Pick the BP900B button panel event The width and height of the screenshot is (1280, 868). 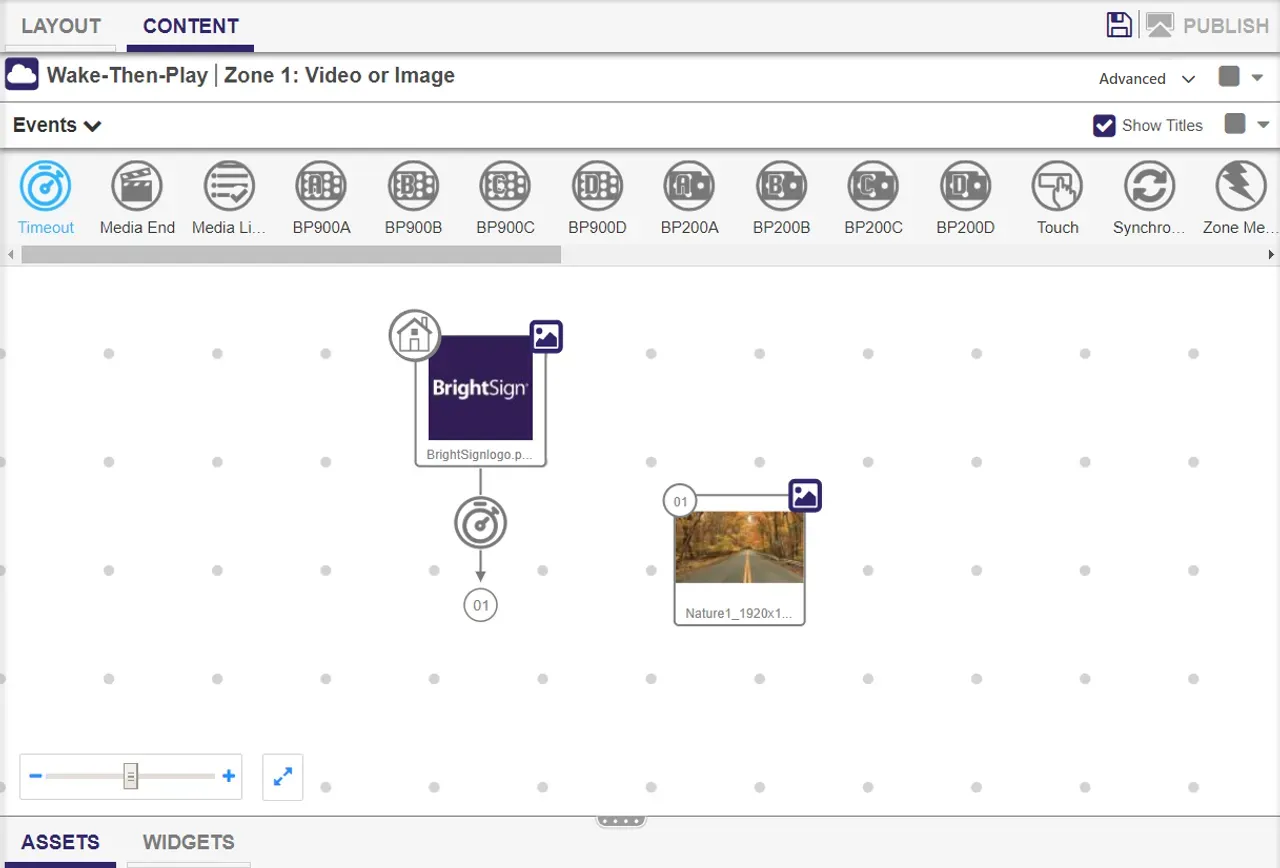(x=413, y=186)
